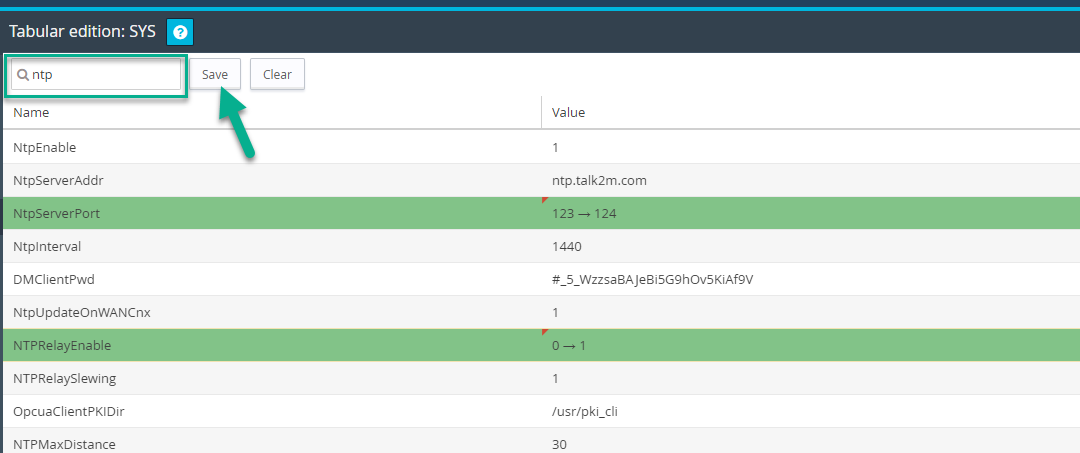Screen dimensions: 1080x453
Task: Edit the NtpInterval value 1440
Action: (567, 246)
